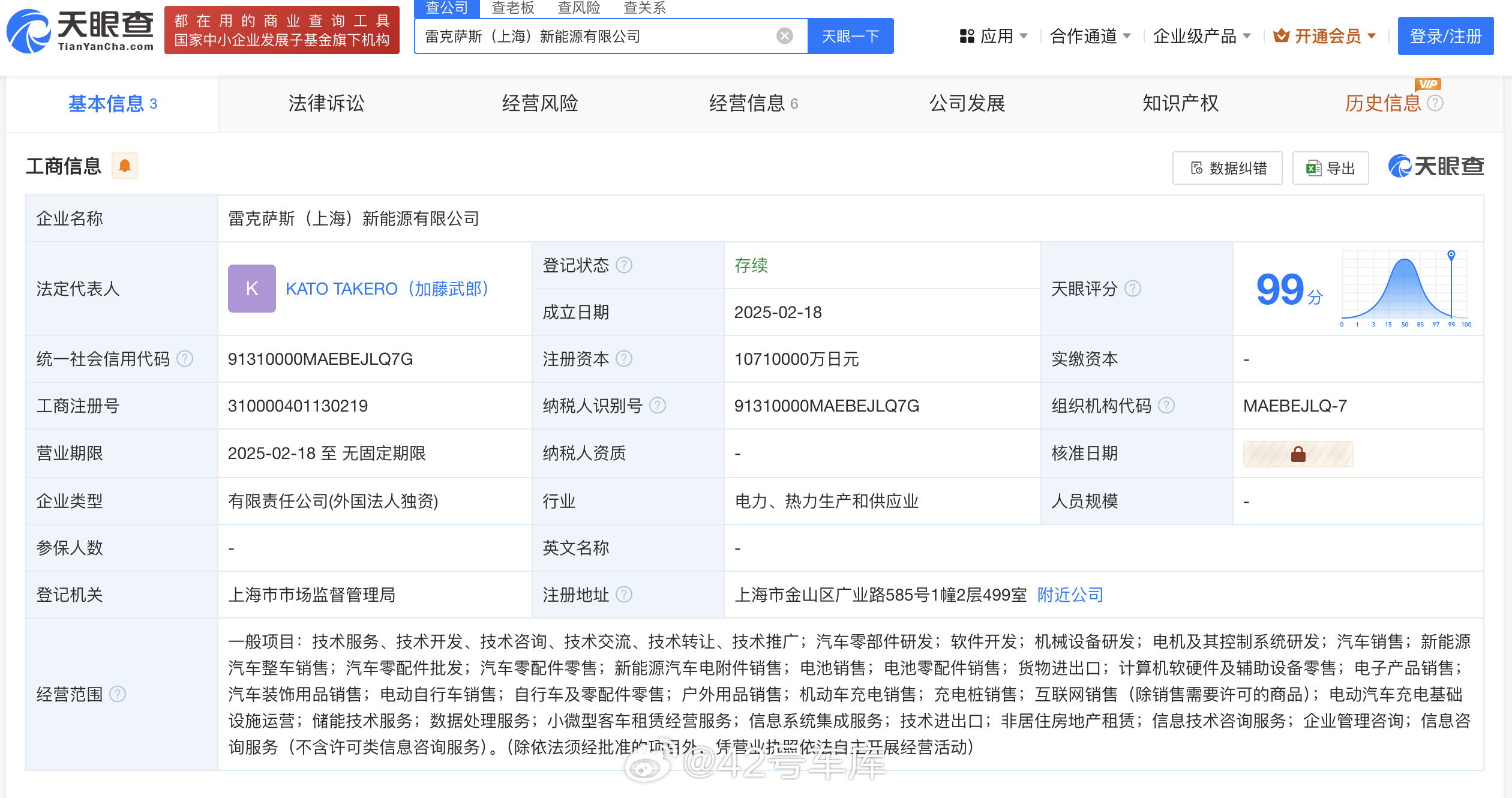
Task: Click 2025-02-18 至 无固定期限 business term
Action: (x=326, y=453)
